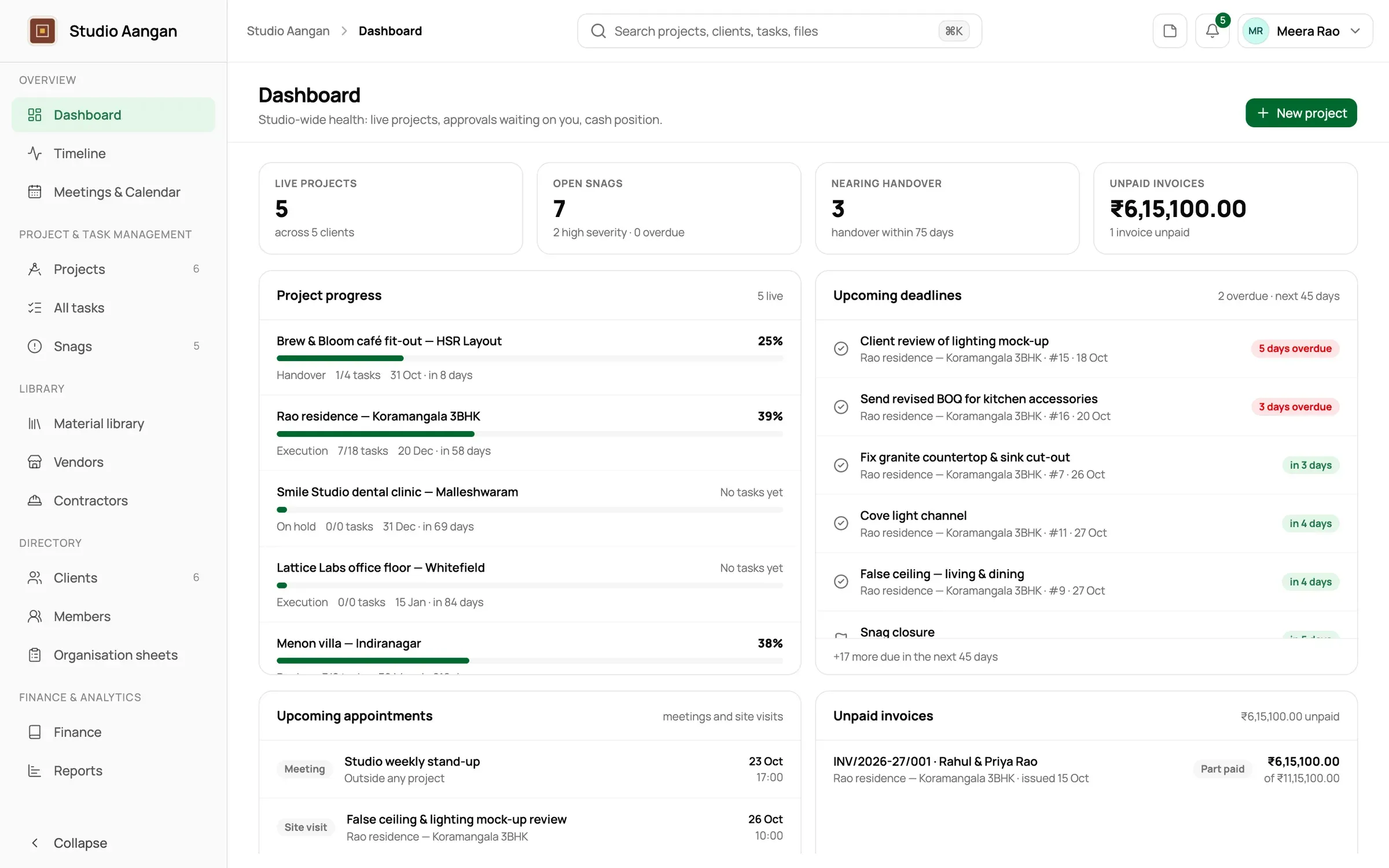Click the All tasks checklist icon

[x=35, y=307]
